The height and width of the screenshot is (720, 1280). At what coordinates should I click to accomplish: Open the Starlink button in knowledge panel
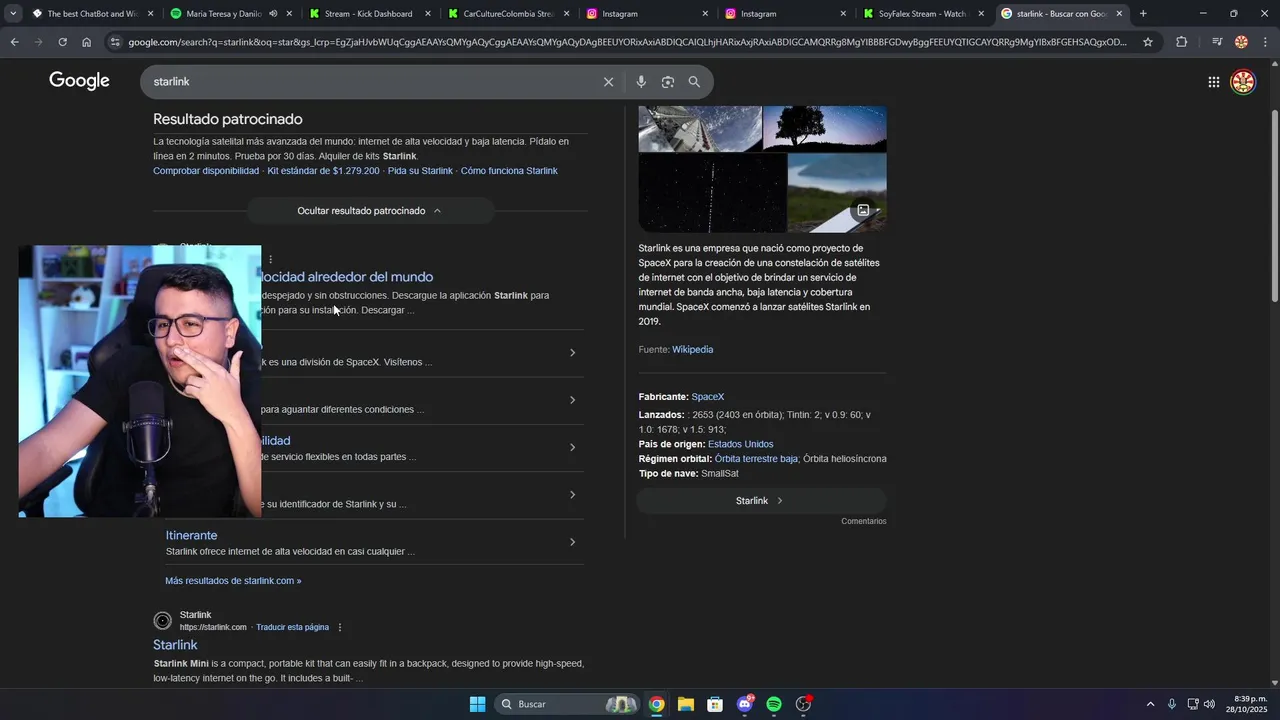pos(761,501)
